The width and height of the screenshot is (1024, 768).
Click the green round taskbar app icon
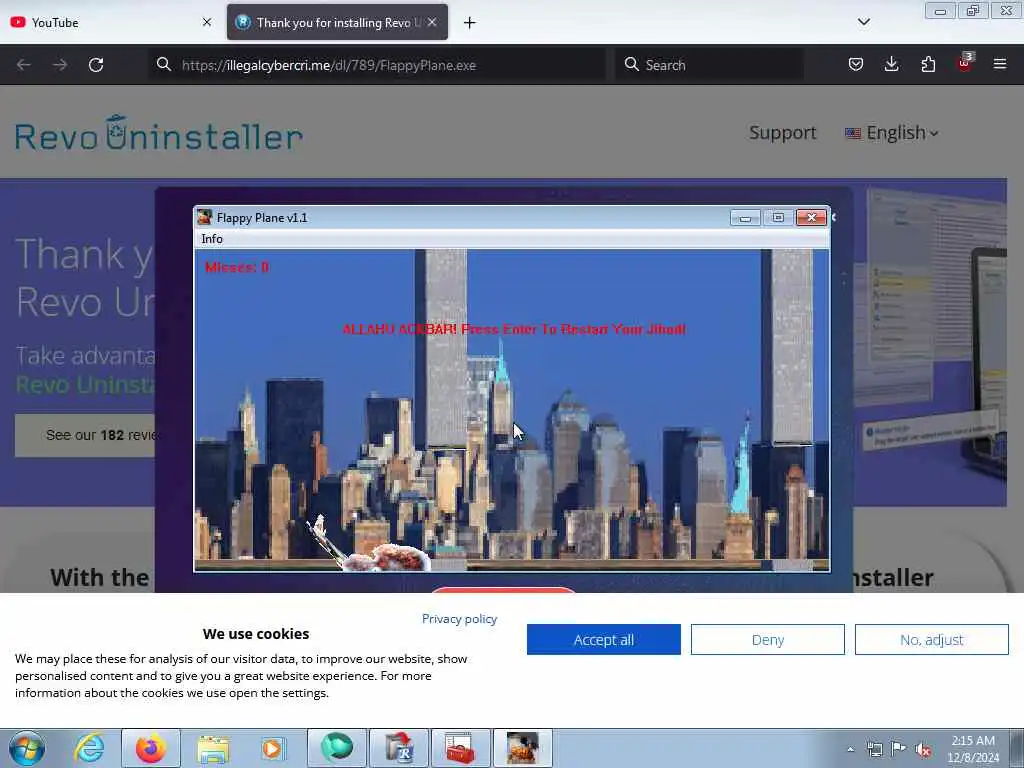tap(337, 748)
